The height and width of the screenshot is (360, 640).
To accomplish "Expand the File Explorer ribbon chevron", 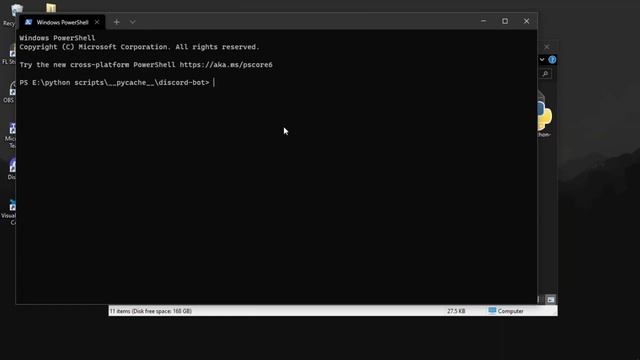I will pyautogui.click(x=542, y=60).
